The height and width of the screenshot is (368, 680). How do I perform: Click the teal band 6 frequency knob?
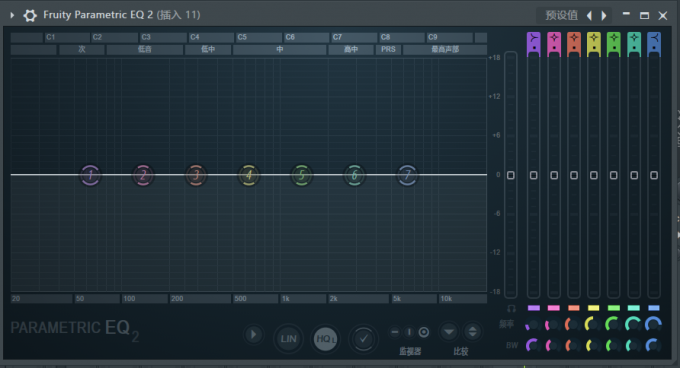tap(633, 325)
